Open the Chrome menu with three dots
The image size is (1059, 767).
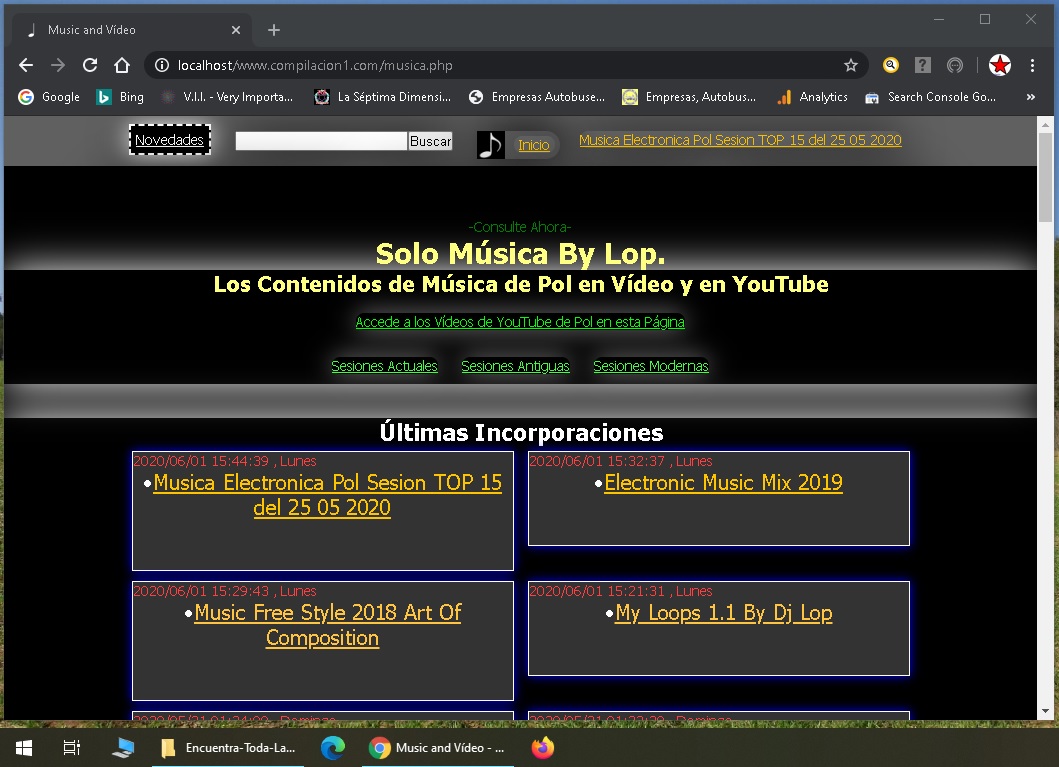pyautogui.click(x=1033, y=64)
